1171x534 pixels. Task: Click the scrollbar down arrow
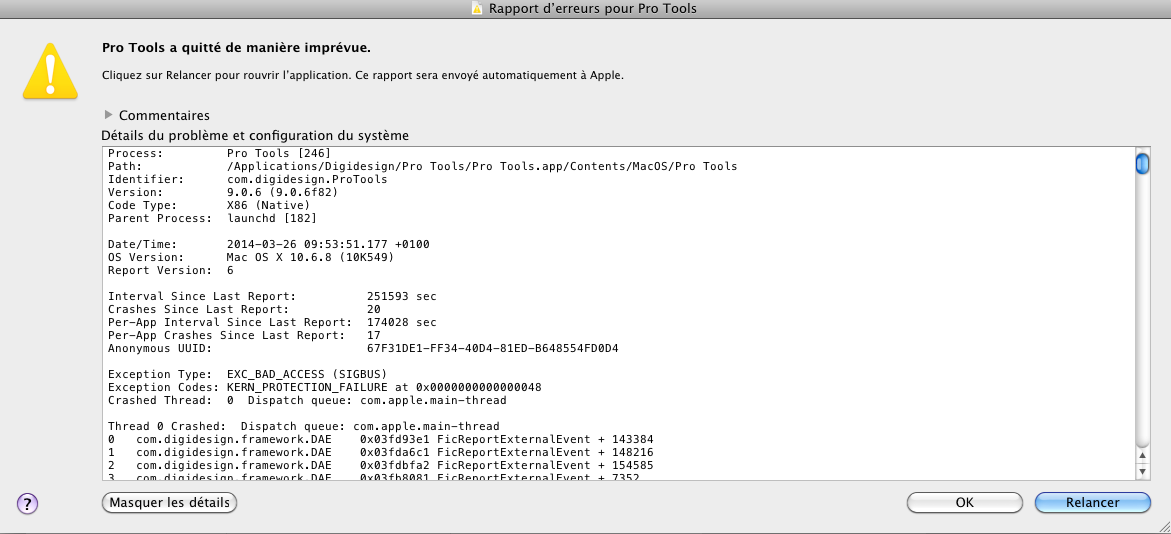1142,471
